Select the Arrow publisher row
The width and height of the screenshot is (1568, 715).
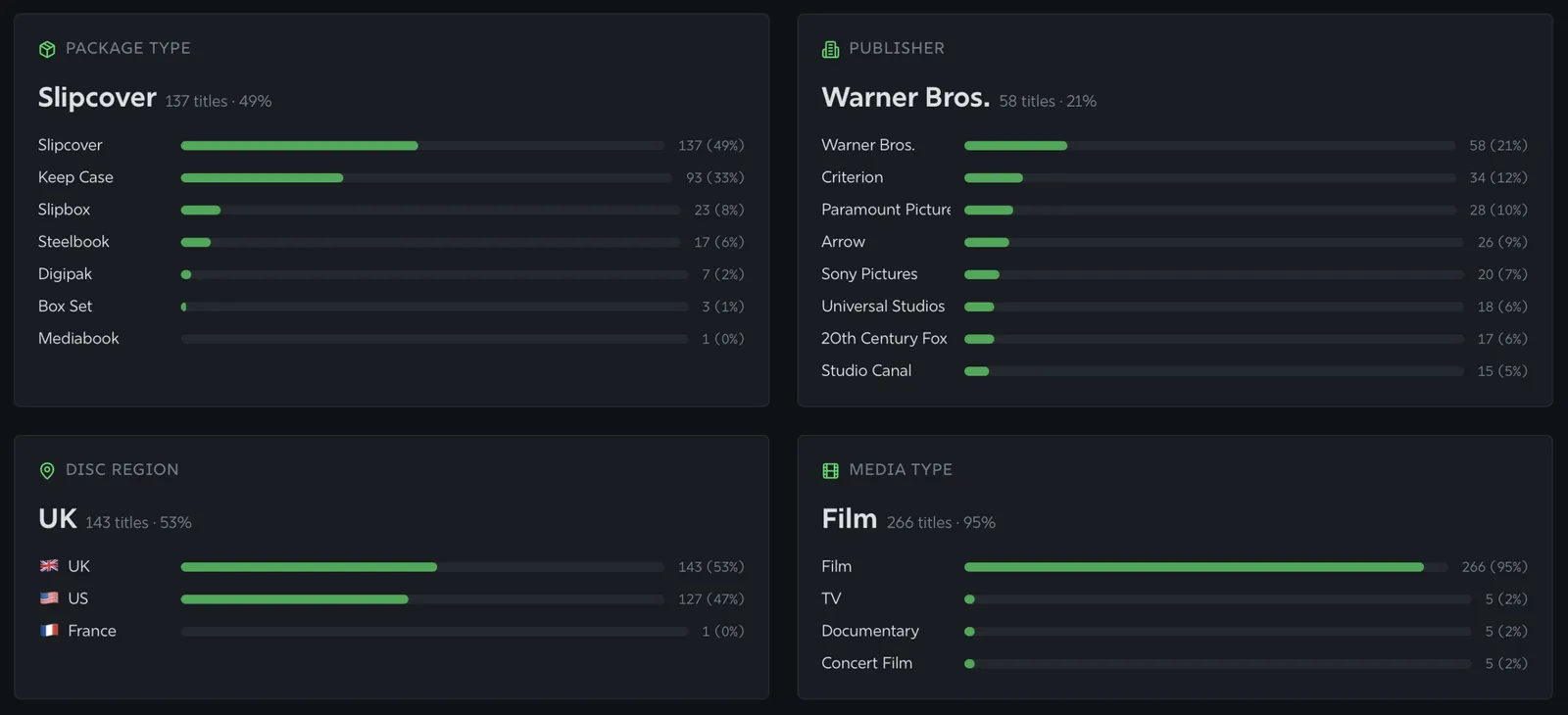click(x=1174, y=242)
